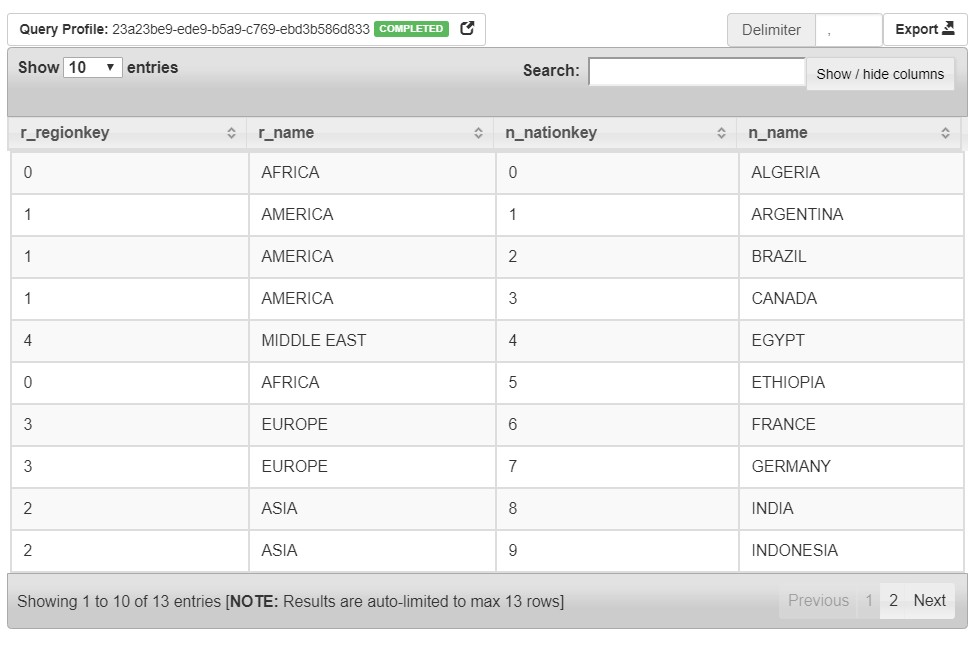Click EUROPE in the GERMANY row

pyautogui.click(x=372, y=466)
